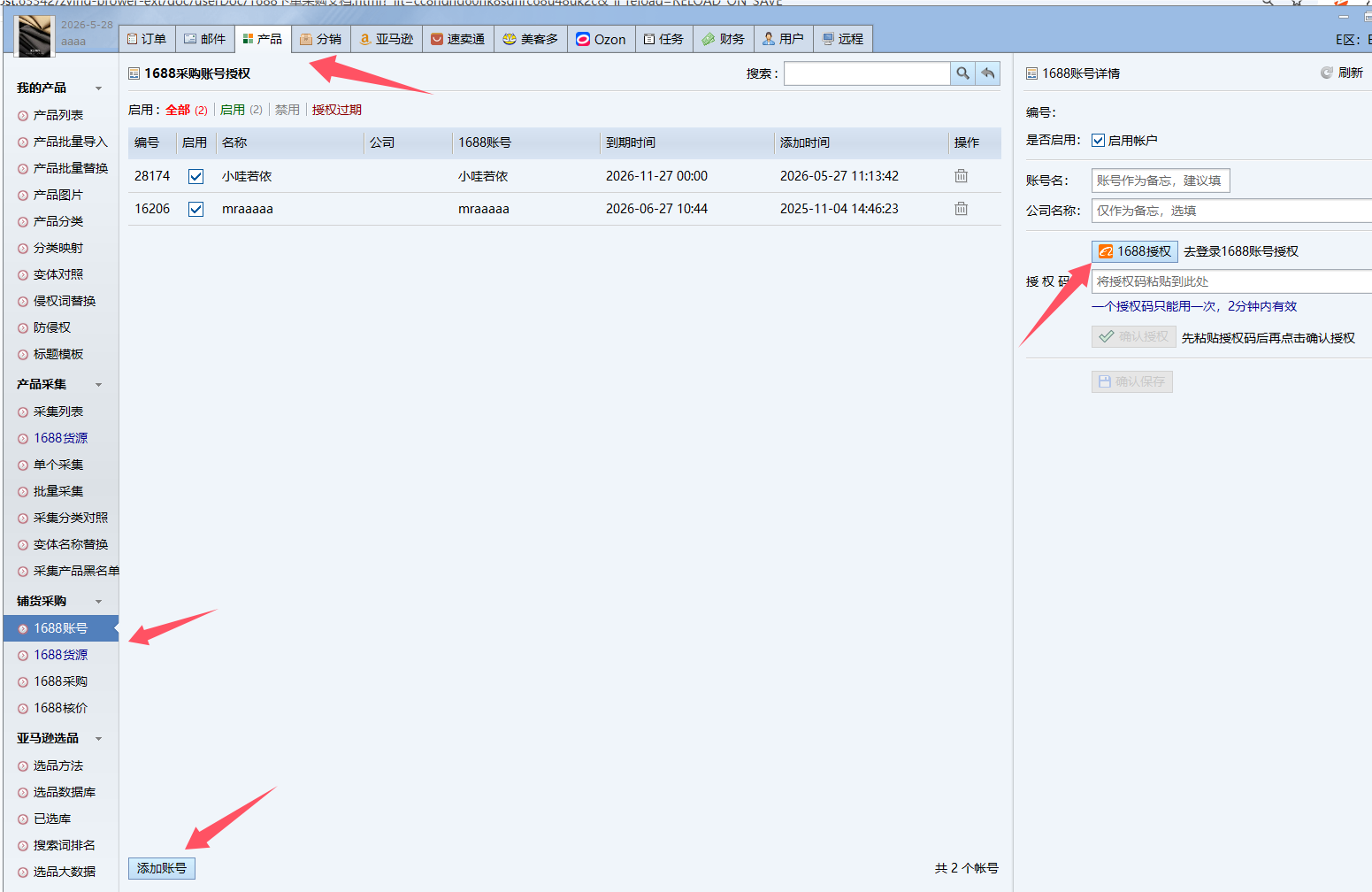Open 变体名称替换 in sidebar
The height and width of the screenshot is (892, 1372).
(x=71, y=544)
